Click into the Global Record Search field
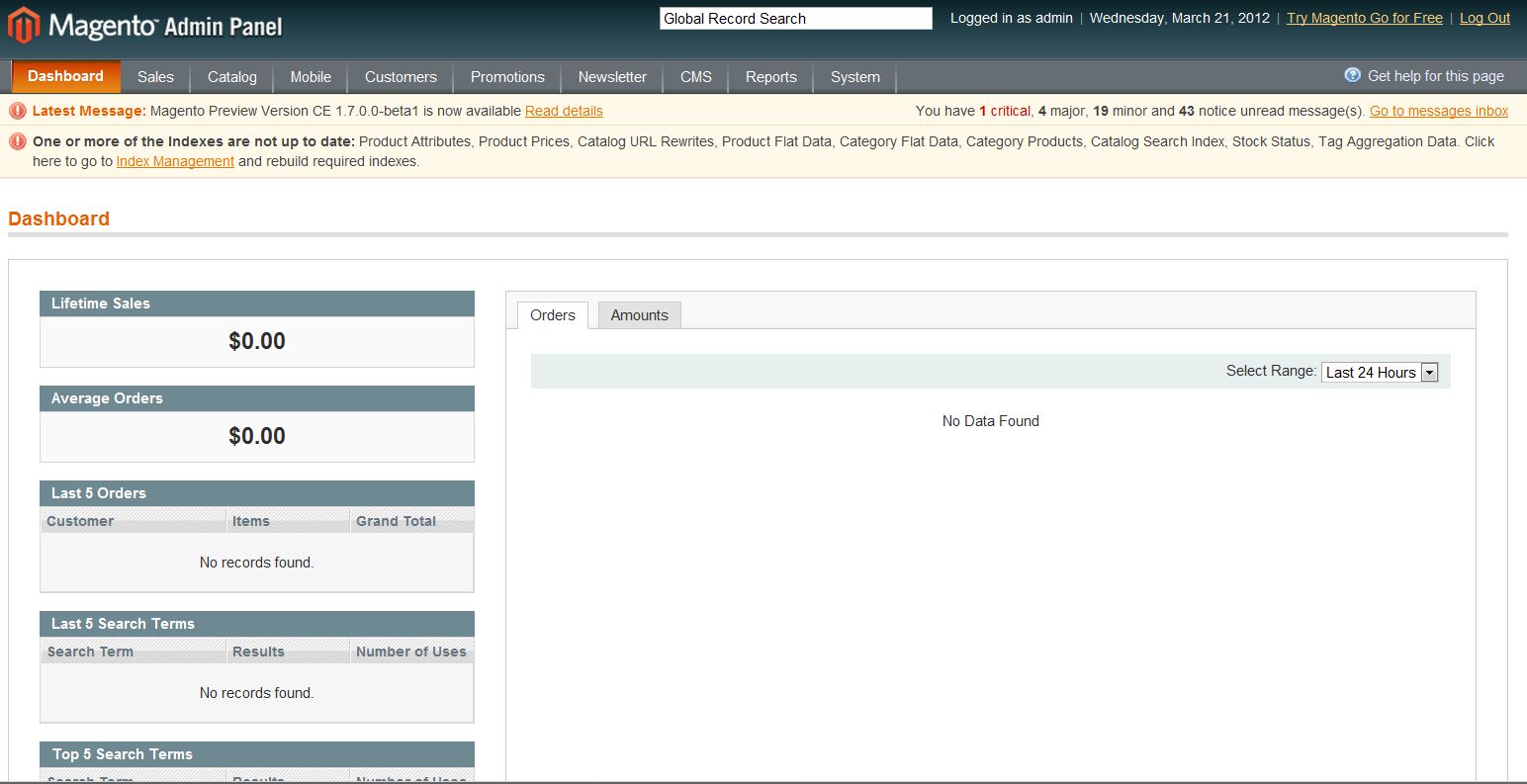 (795, 19)
